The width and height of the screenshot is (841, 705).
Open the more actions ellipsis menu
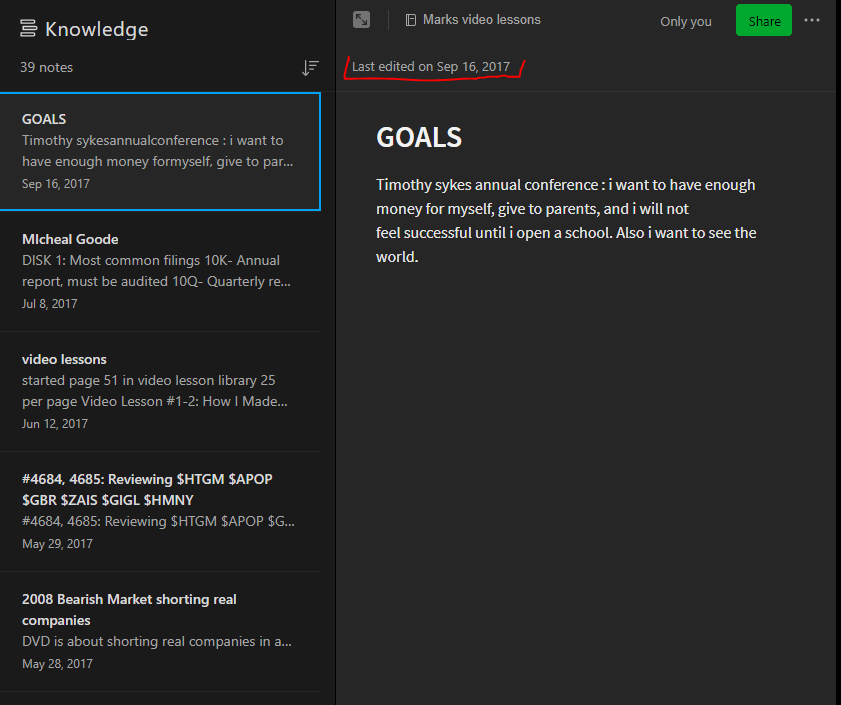coord(812,20)
